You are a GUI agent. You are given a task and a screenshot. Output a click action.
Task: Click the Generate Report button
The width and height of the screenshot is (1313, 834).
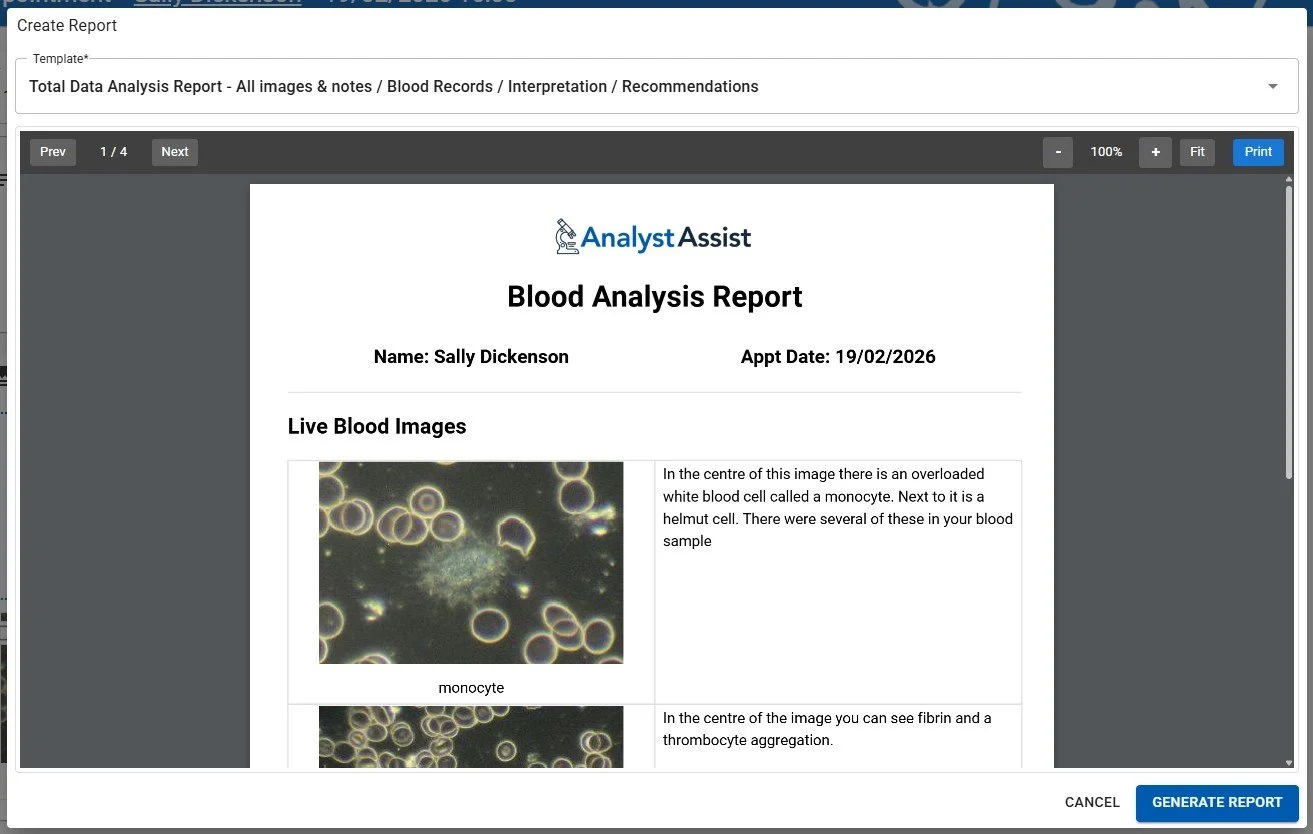coord(1217,802)
